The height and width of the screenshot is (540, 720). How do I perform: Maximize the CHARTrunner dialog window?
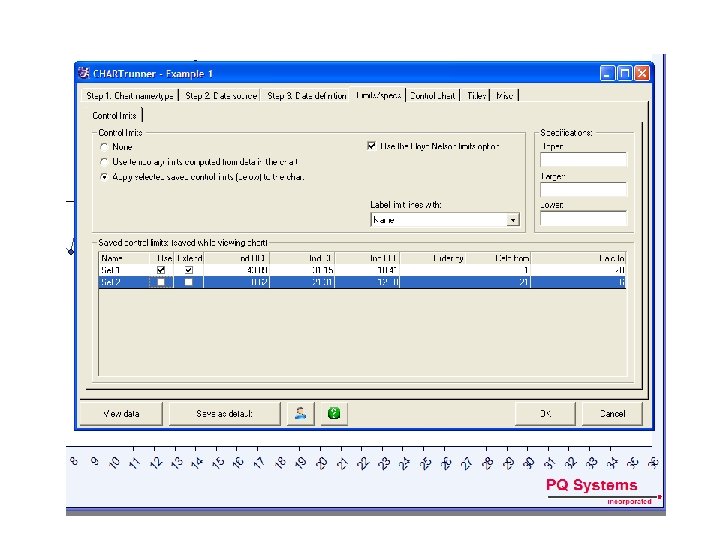[624, 73]
